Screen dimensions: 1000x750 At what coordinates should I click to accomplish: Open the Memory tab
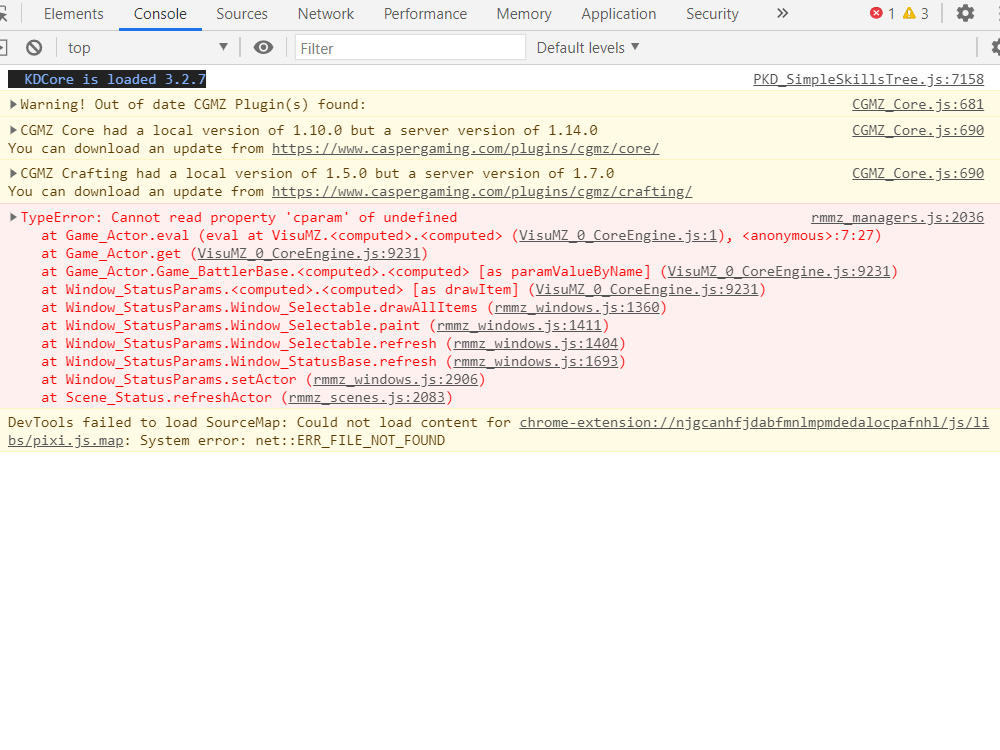(524, 14)
